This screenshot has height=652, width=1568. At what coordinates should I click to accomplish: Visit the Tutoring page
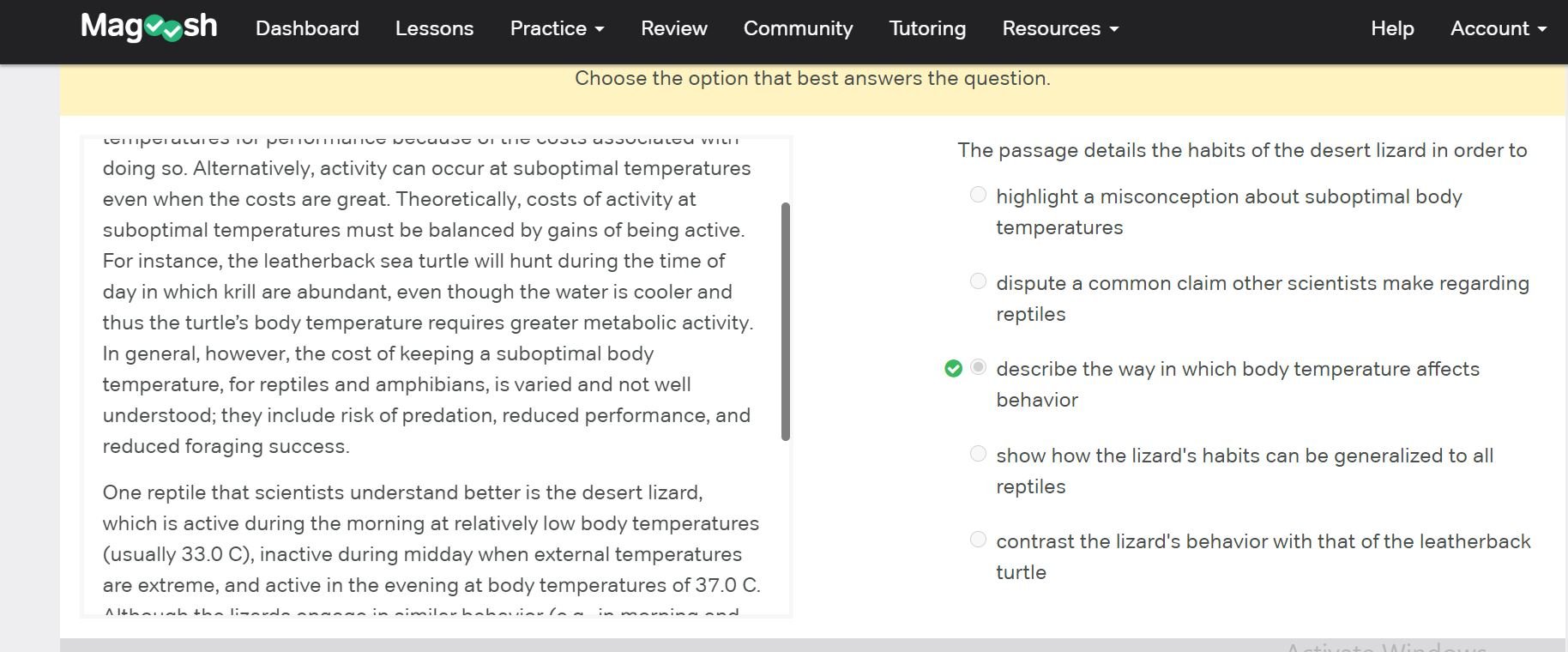pyautogui.click(x=927, y=28)
